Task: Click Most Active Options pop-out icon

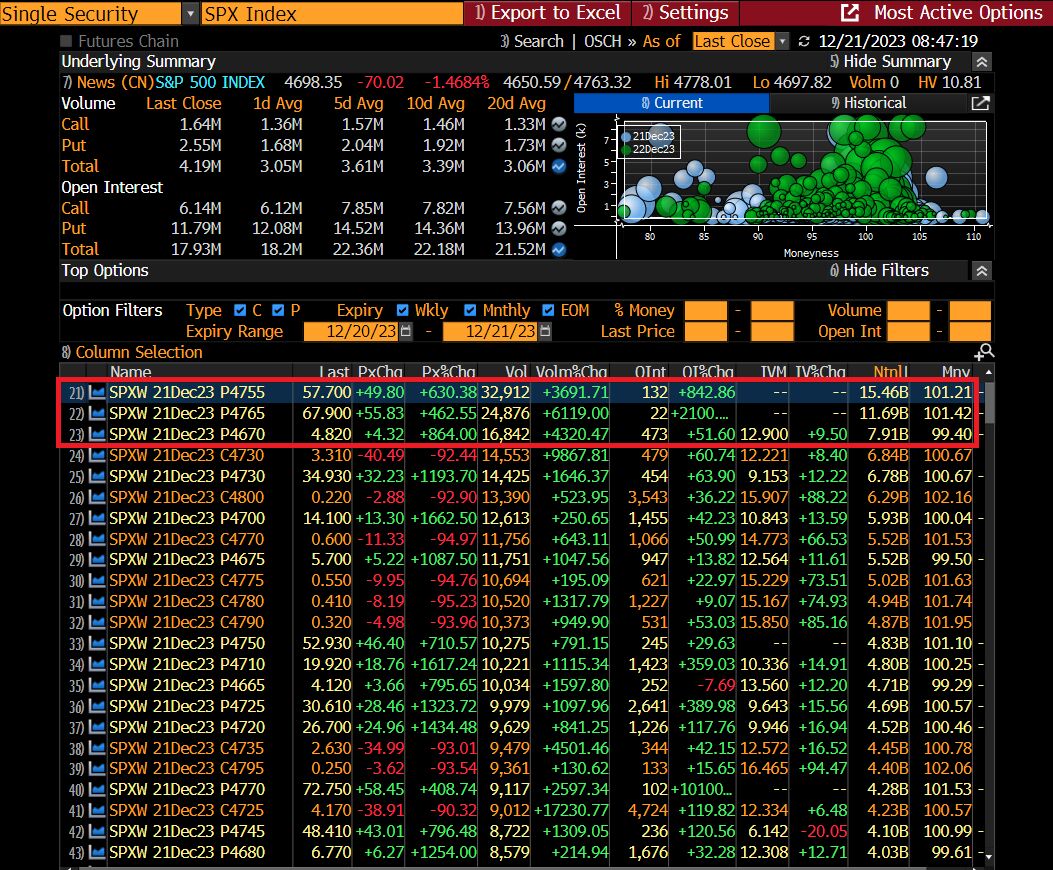Action: 850,12
